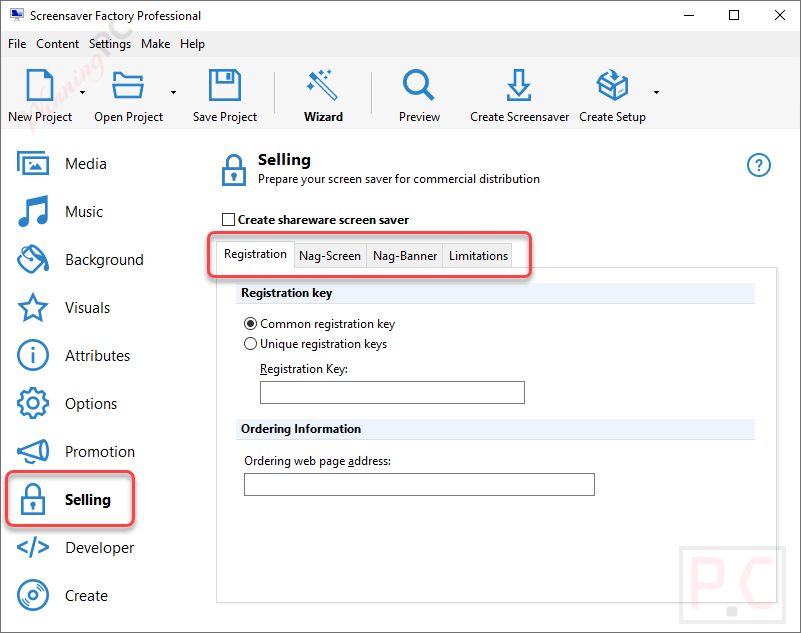801x633 pixels.
Task: Click the Ordering web page address field
Action: coord(419,484)
